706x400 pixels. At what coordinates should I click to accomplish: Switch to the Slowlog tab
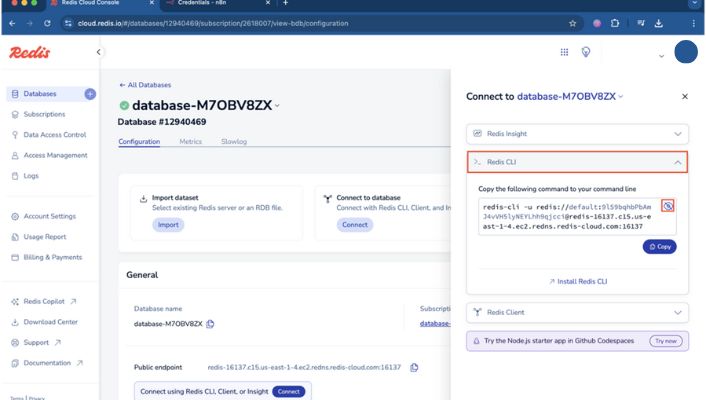coord(234,142)
